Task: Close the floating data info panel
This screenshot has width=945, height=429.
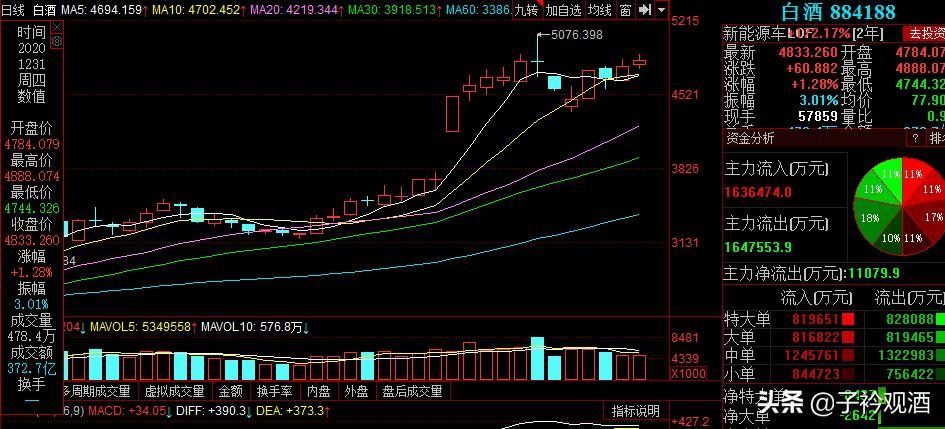Action: 57,27
